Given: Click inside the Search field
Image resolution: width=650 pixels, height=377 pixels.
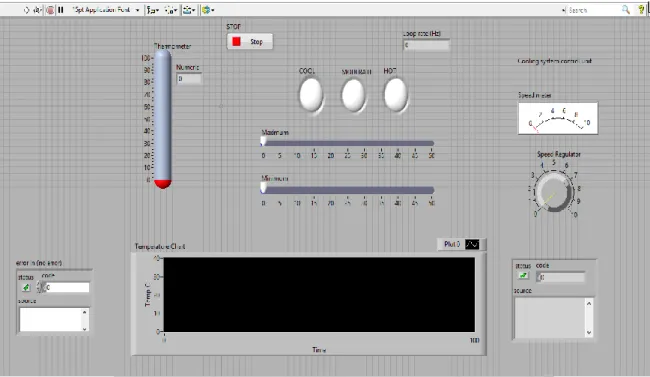Looking at the screenshot, I should click(593, 10).
